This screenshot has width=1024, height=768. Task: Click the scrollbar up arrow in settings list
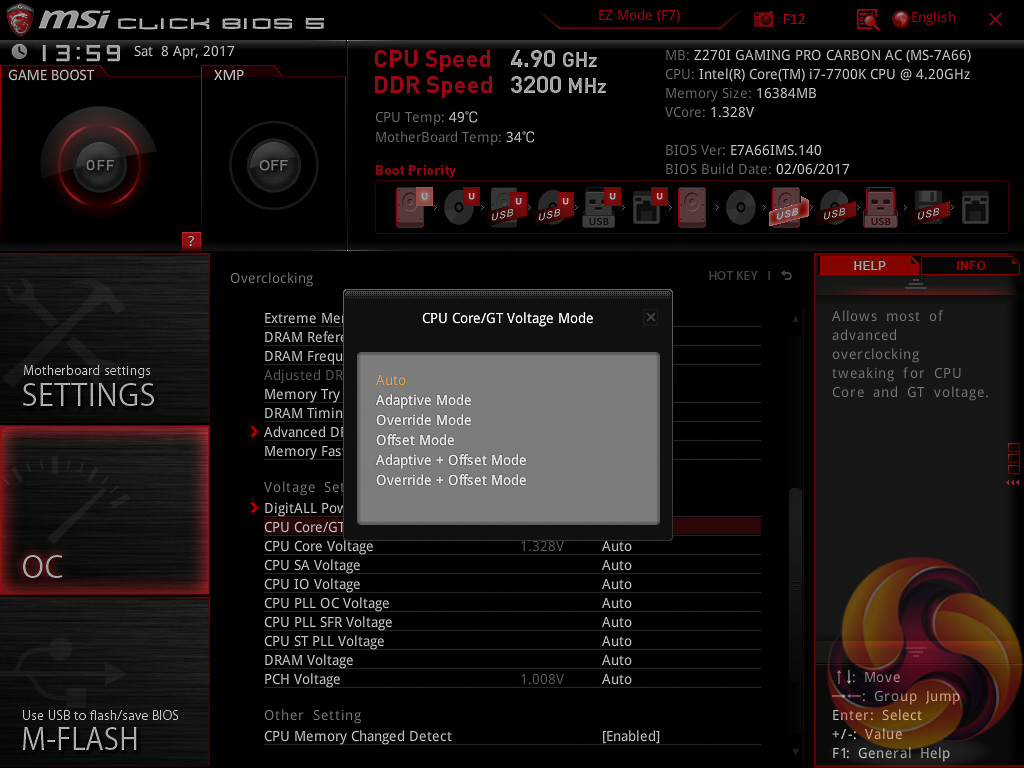[x=795, y=319]
